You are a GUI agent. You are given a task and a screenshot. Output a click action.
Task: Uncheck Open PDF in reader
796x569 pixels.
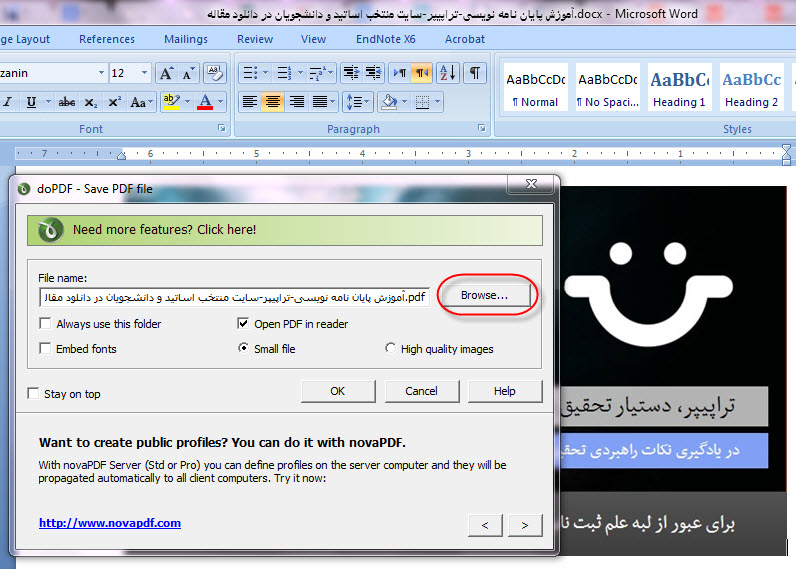pos(243,324)
